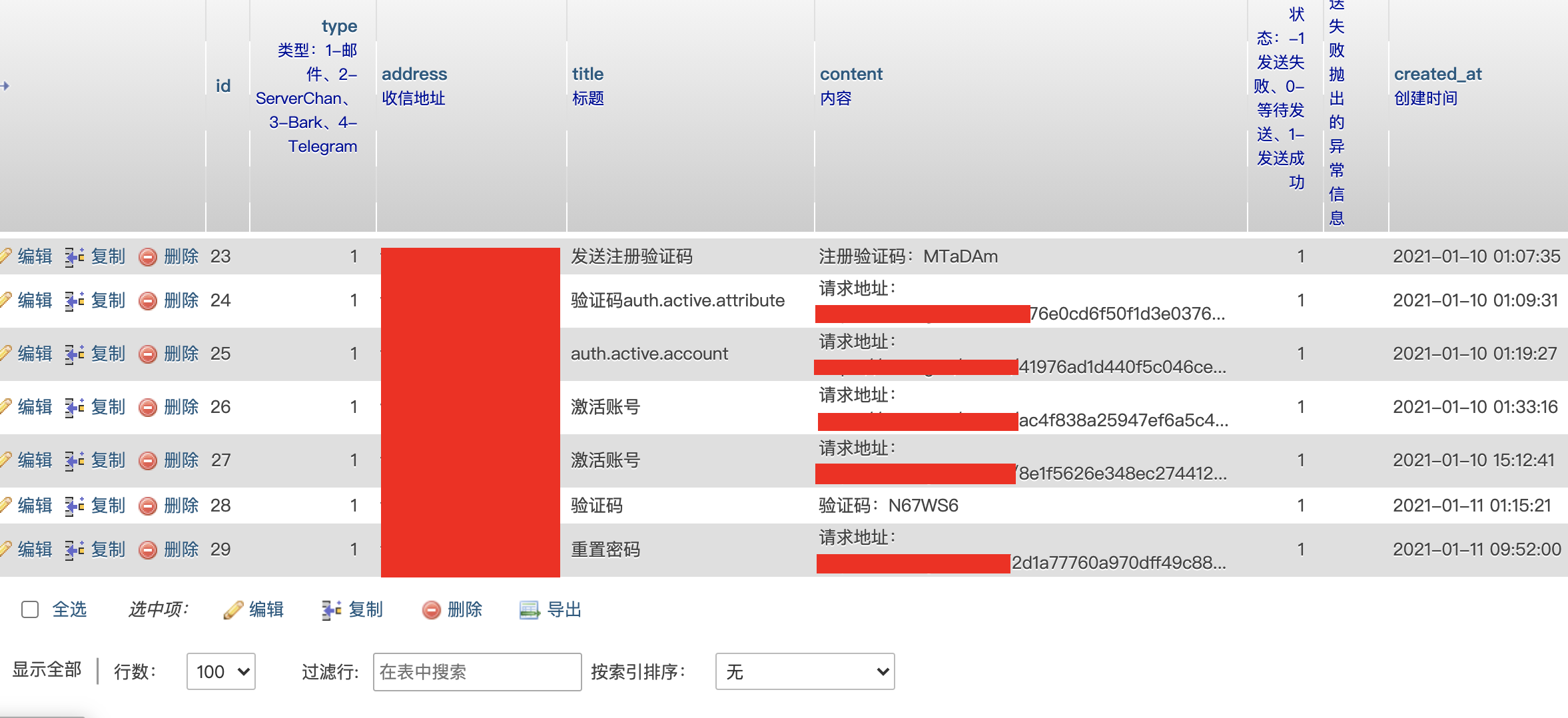Sort by the title column header
The image size is (1568, 718).
(x=588, y=74)
